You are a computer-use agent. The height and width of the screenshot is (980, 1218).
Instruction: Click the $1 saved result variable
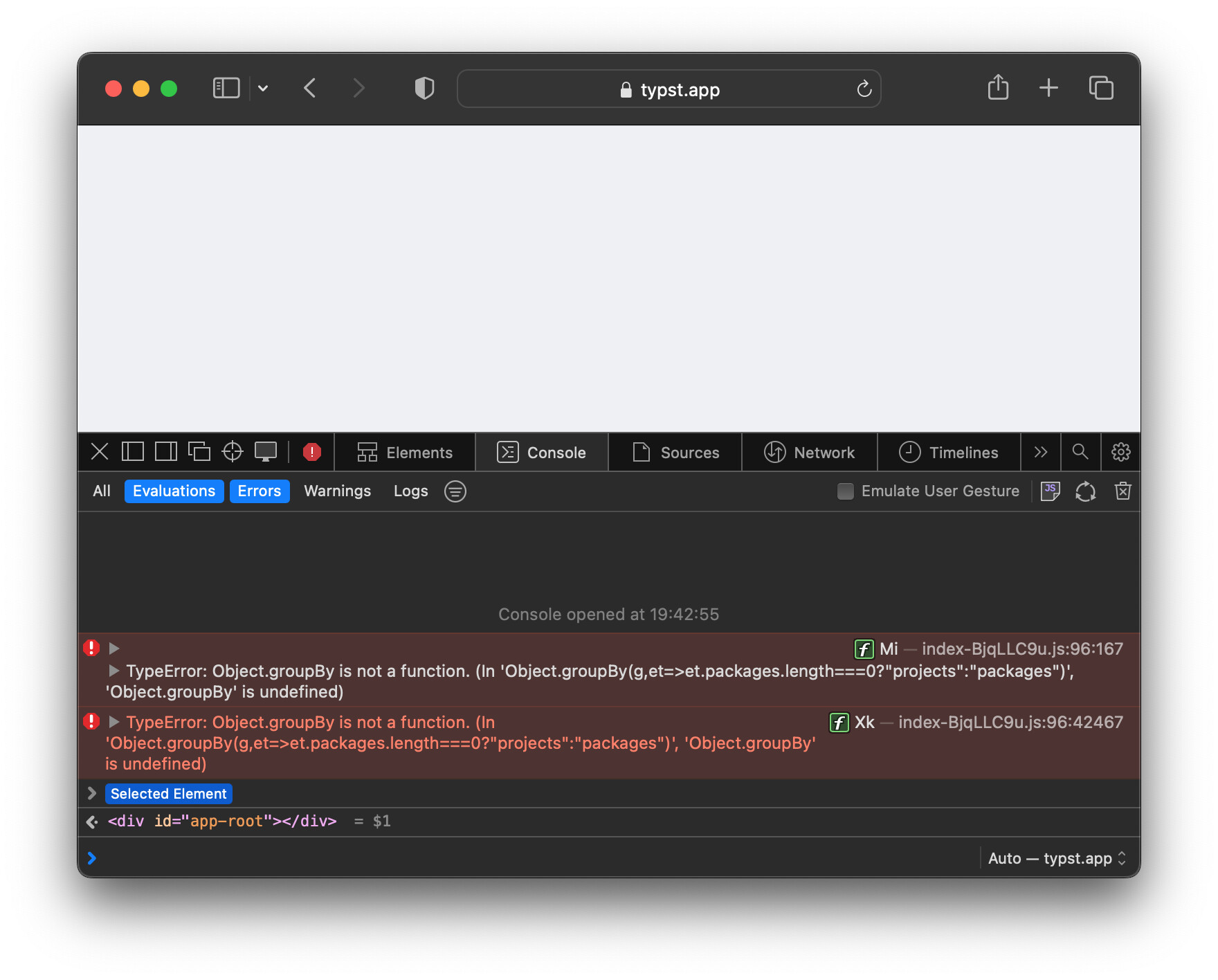tap(382, 822)
